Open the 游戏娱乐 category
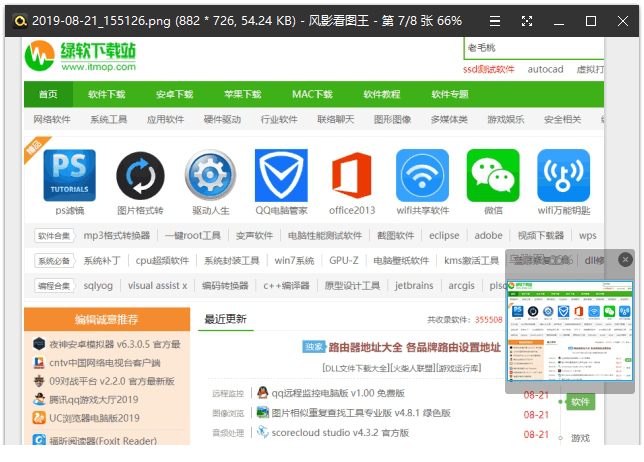The width and height of the screenshot is (644, 462). (506, 120)
